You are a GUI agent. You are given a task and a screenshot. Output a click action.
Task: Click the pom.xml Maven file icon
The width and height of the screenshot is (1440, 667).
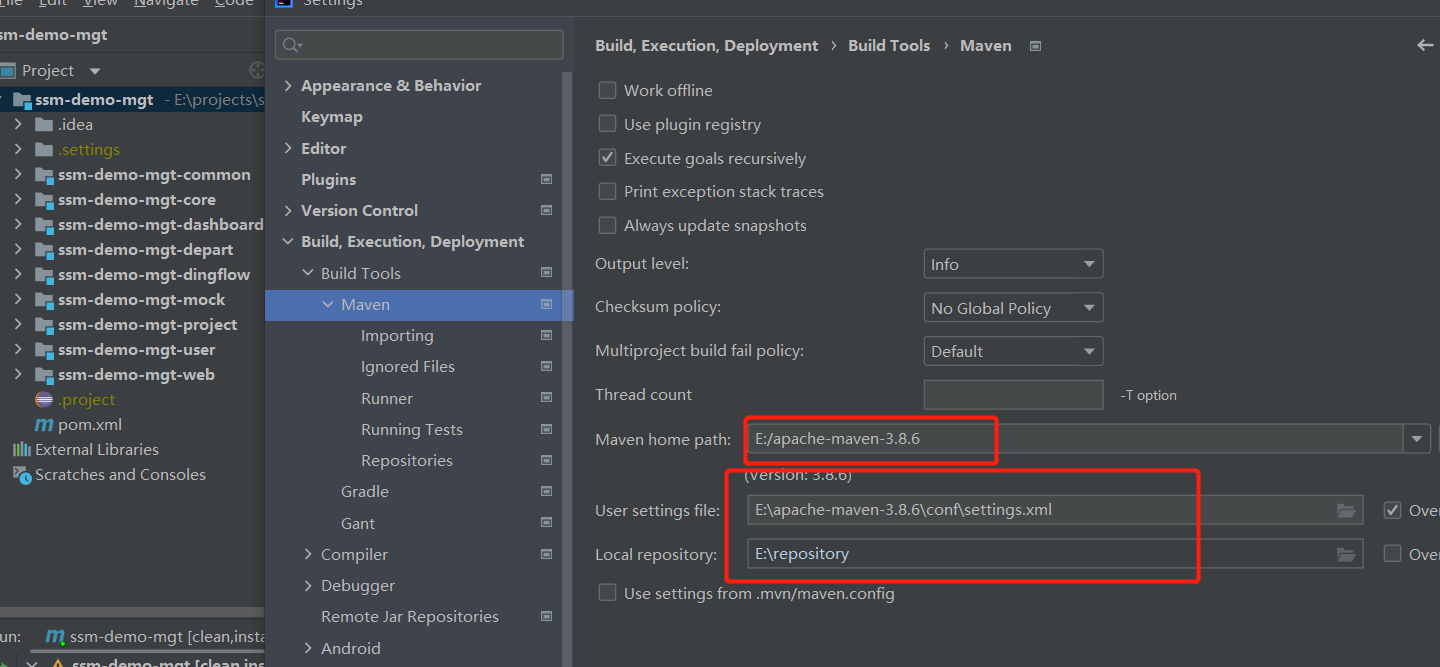[44, 425]
